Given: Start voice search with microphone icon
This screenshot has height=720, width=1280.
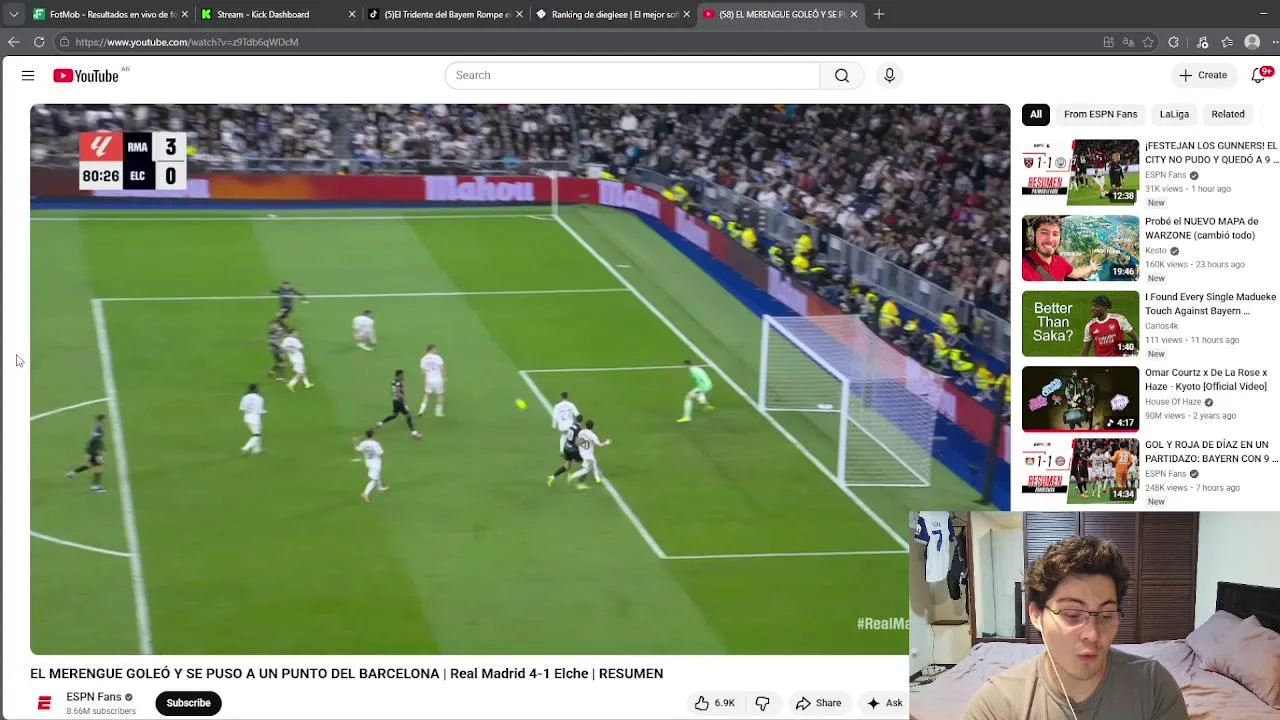Looking at the screenshot, I should point(889,75).
